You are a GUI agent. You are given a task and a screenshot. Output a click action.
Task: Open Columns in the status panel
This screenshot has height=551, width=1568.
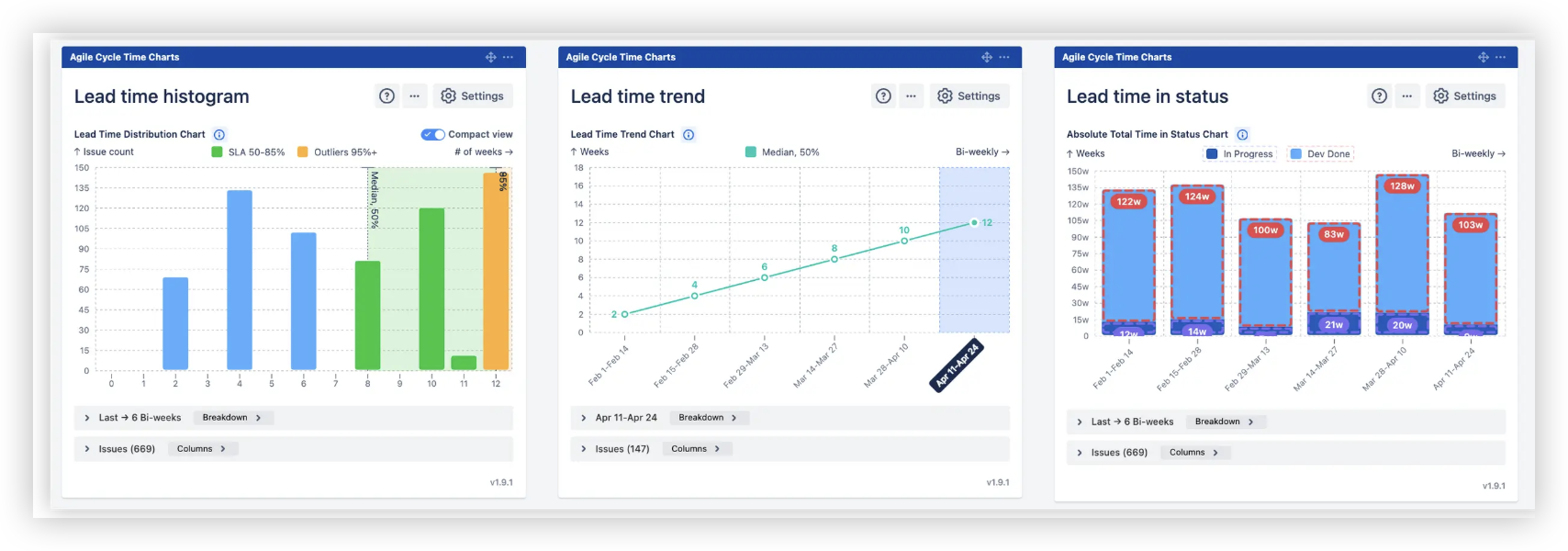[x=1194, y=453]
